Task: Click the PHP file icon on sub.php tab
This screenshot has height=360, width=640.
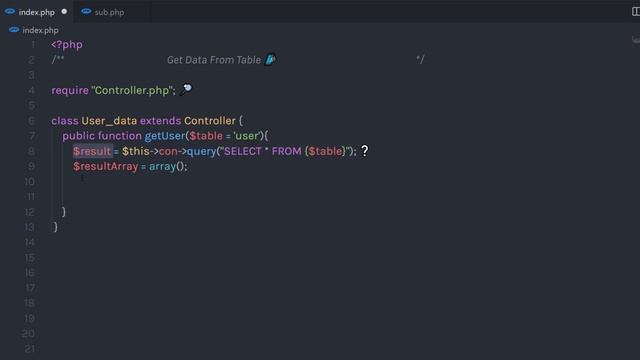Action: point(86,11)
